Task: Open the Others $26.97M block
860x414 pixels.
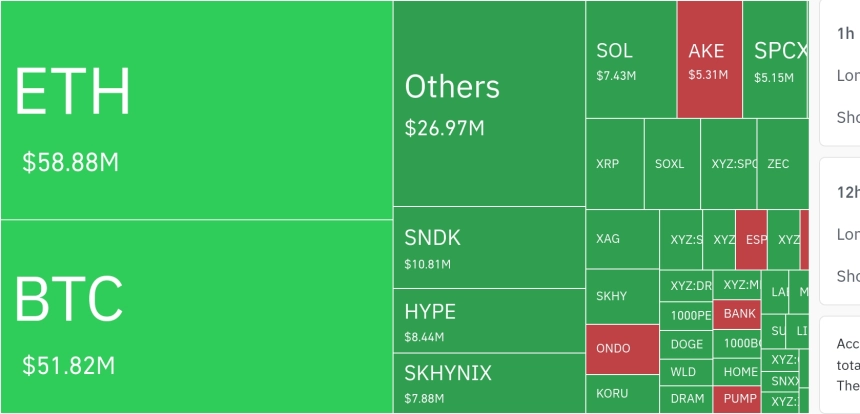Action: click(489, 104)
